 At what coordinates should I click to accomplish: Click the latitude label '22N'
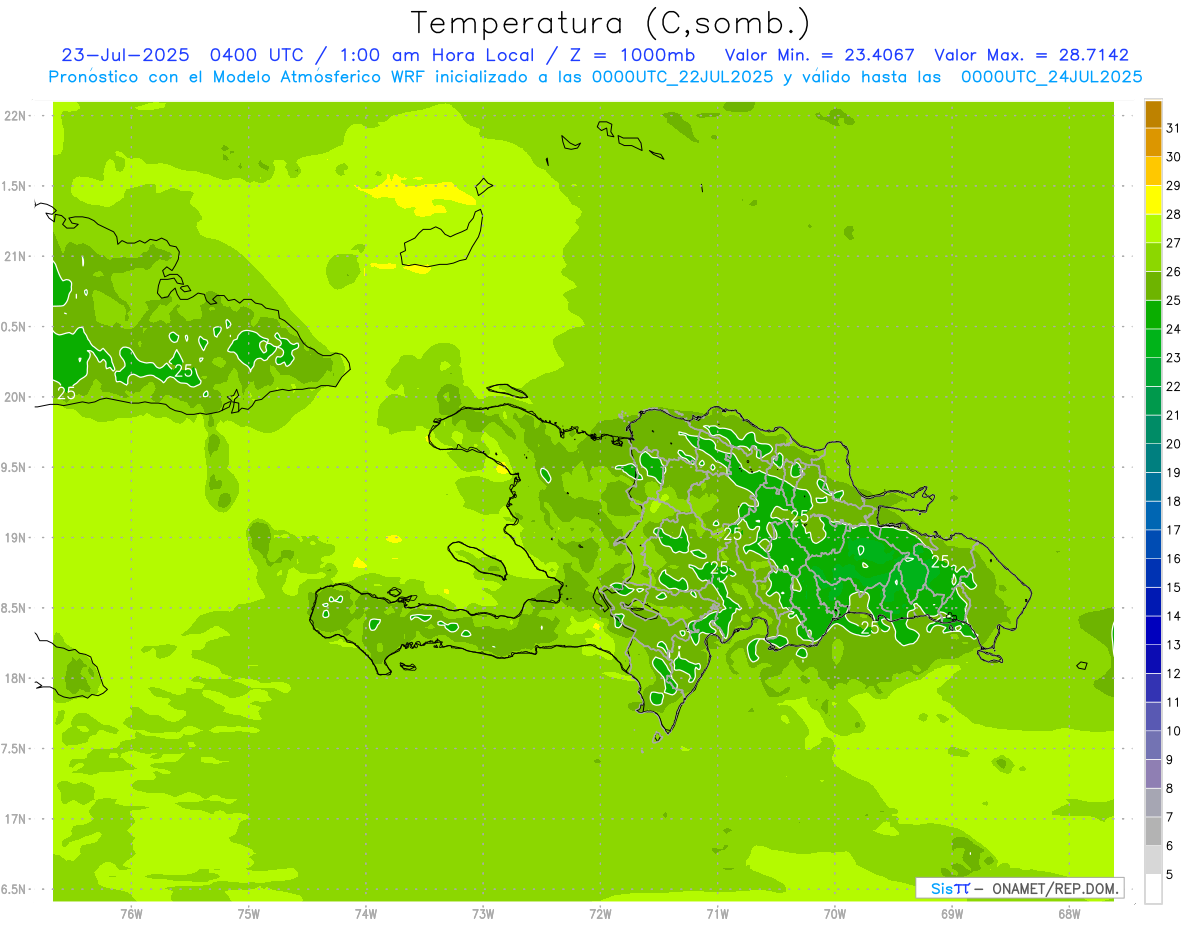click(15, 116)
